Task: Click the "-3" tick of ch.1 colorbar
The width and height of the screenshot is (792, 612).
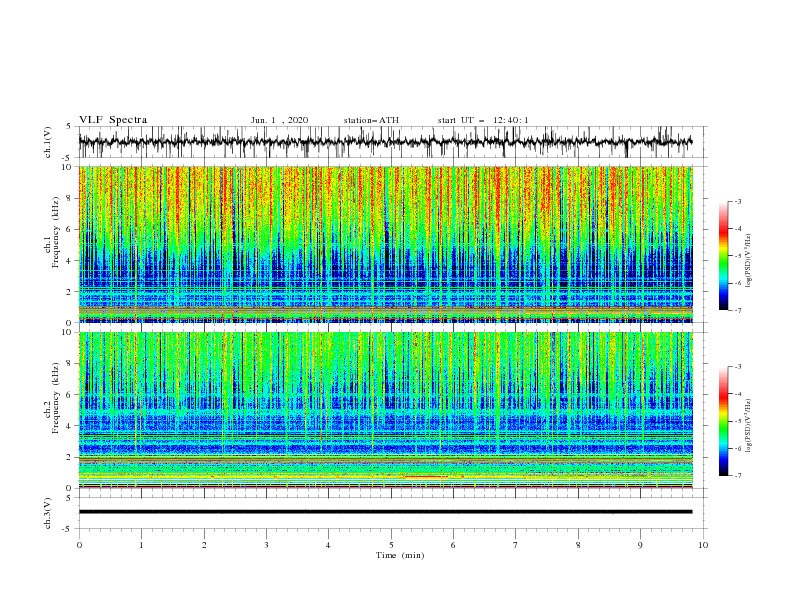Action: point(738,201)
